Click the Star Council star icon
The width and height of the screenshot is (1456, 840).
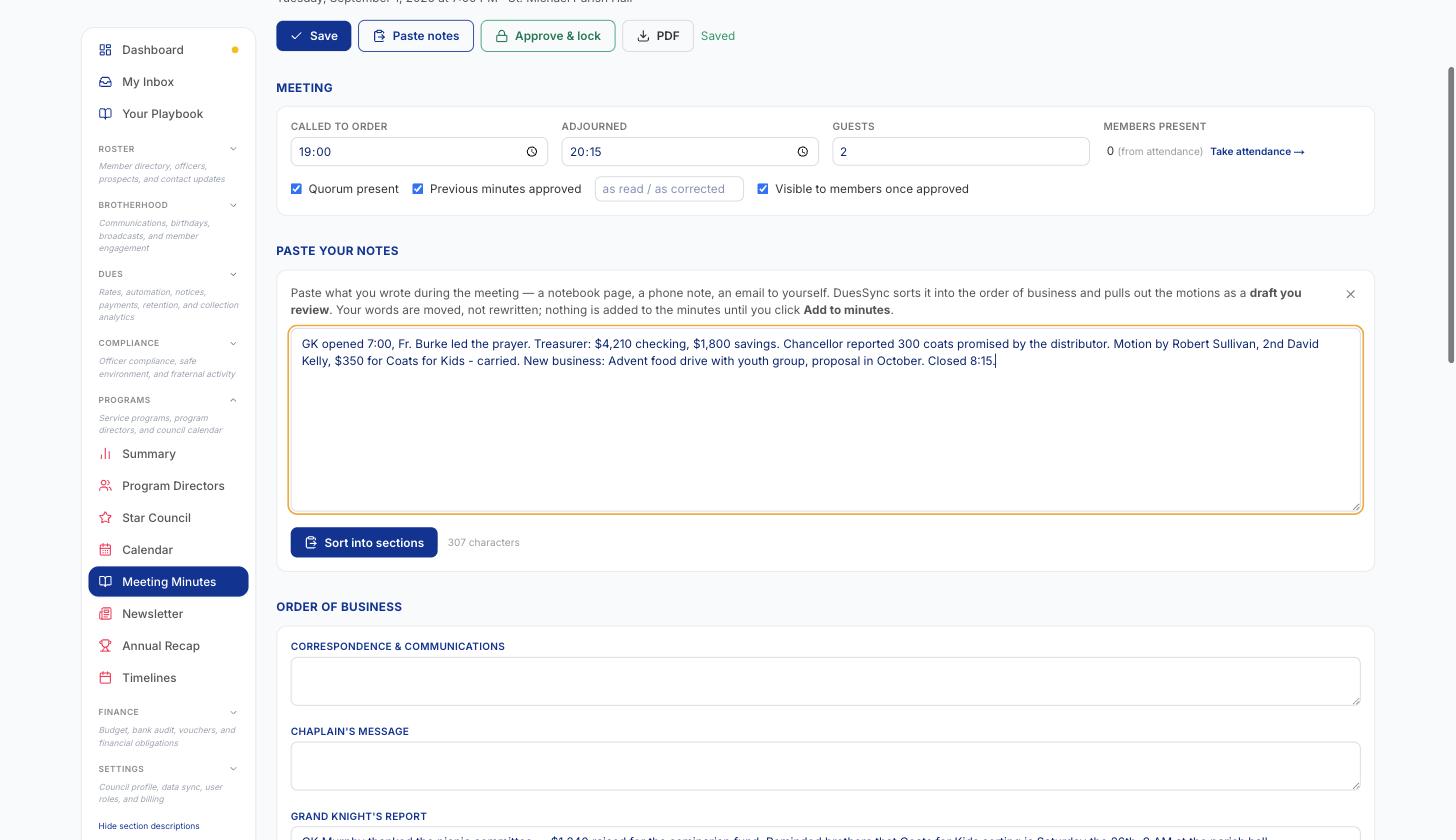[105, 518]
